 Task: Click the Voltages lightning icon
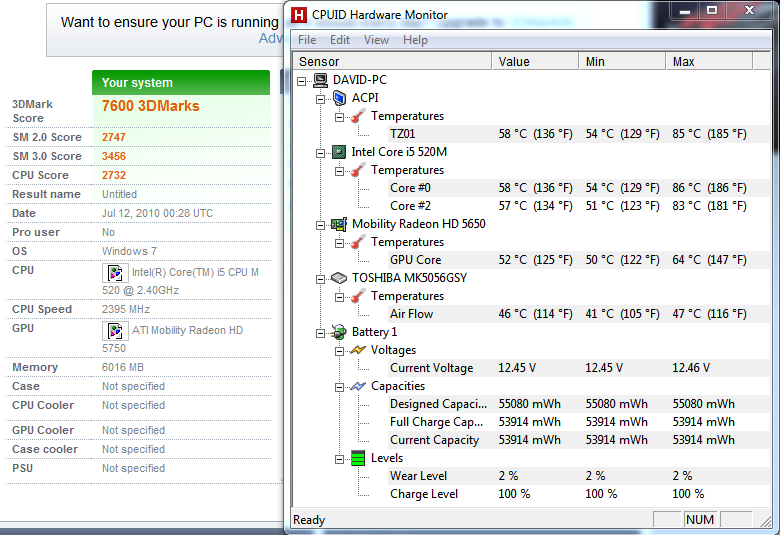(358, 350)
